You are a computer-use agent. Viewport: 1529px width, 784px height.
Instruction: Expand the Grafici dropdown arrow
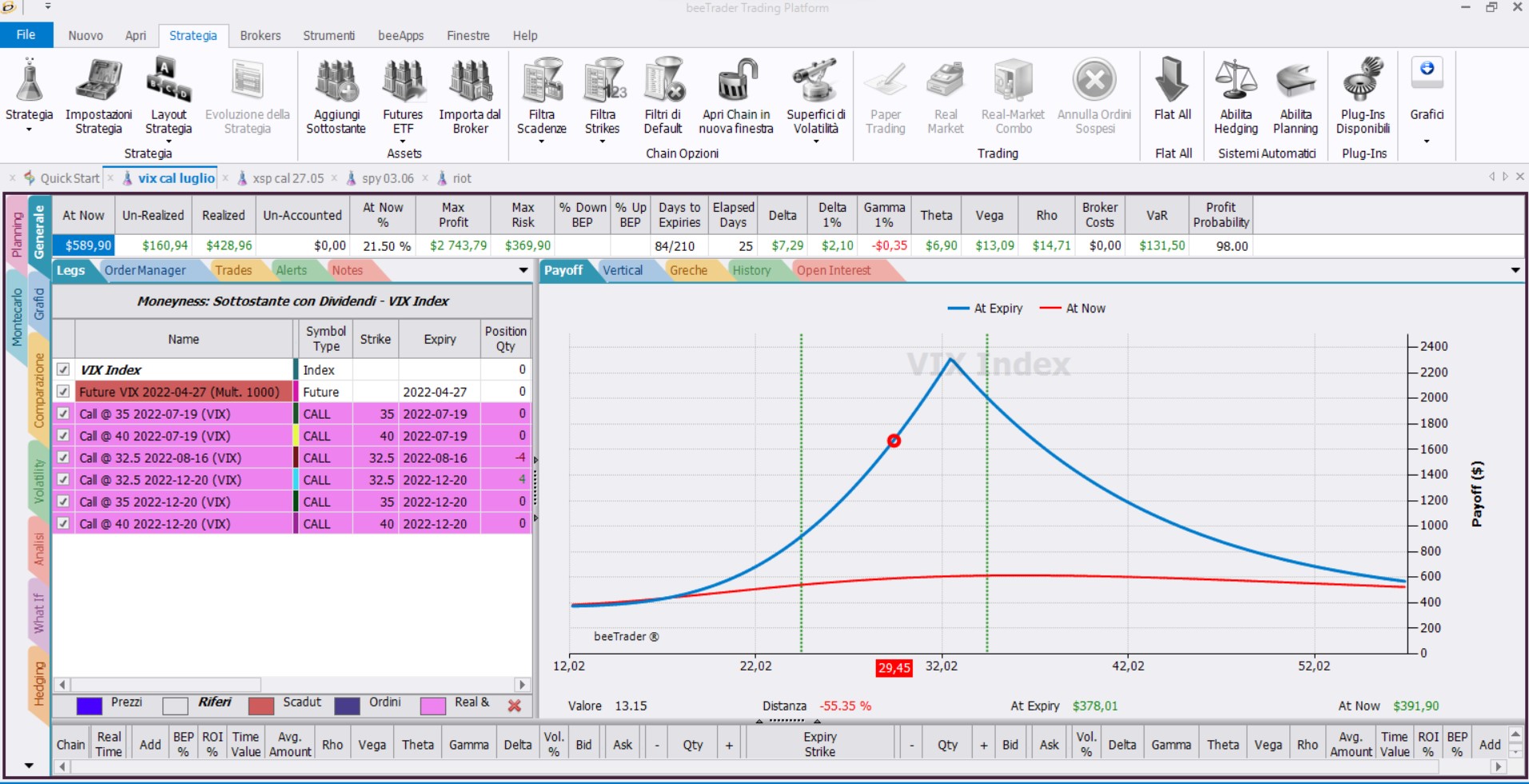tap(1427, 142)
